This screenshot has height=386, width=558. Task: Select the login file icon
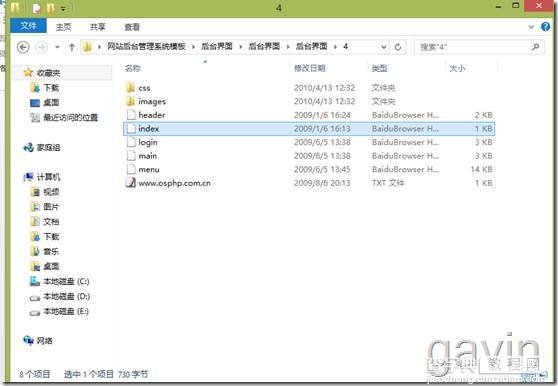click(131, 142)
